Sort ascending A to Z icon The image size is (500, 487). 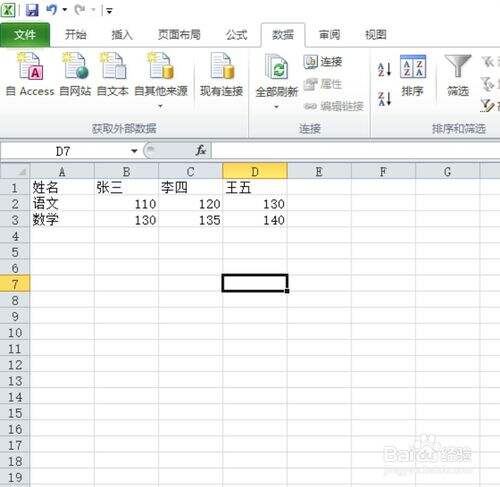pyautogui.click(x=384, y=70)
